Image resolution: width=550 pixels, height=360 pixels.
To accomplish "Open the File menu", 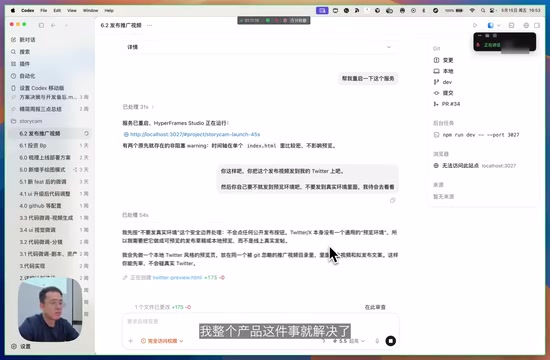I will click(43, 11).
